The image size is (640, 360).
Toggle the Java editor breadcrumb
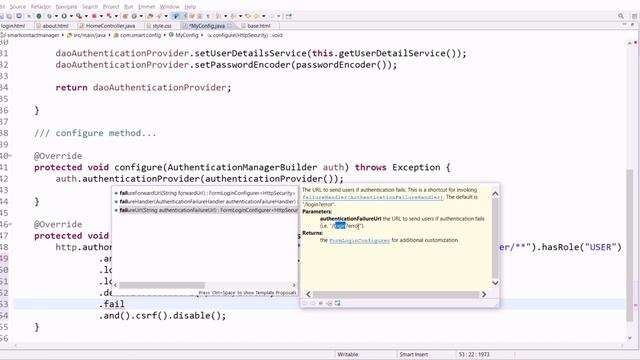[x=176, y=16]
